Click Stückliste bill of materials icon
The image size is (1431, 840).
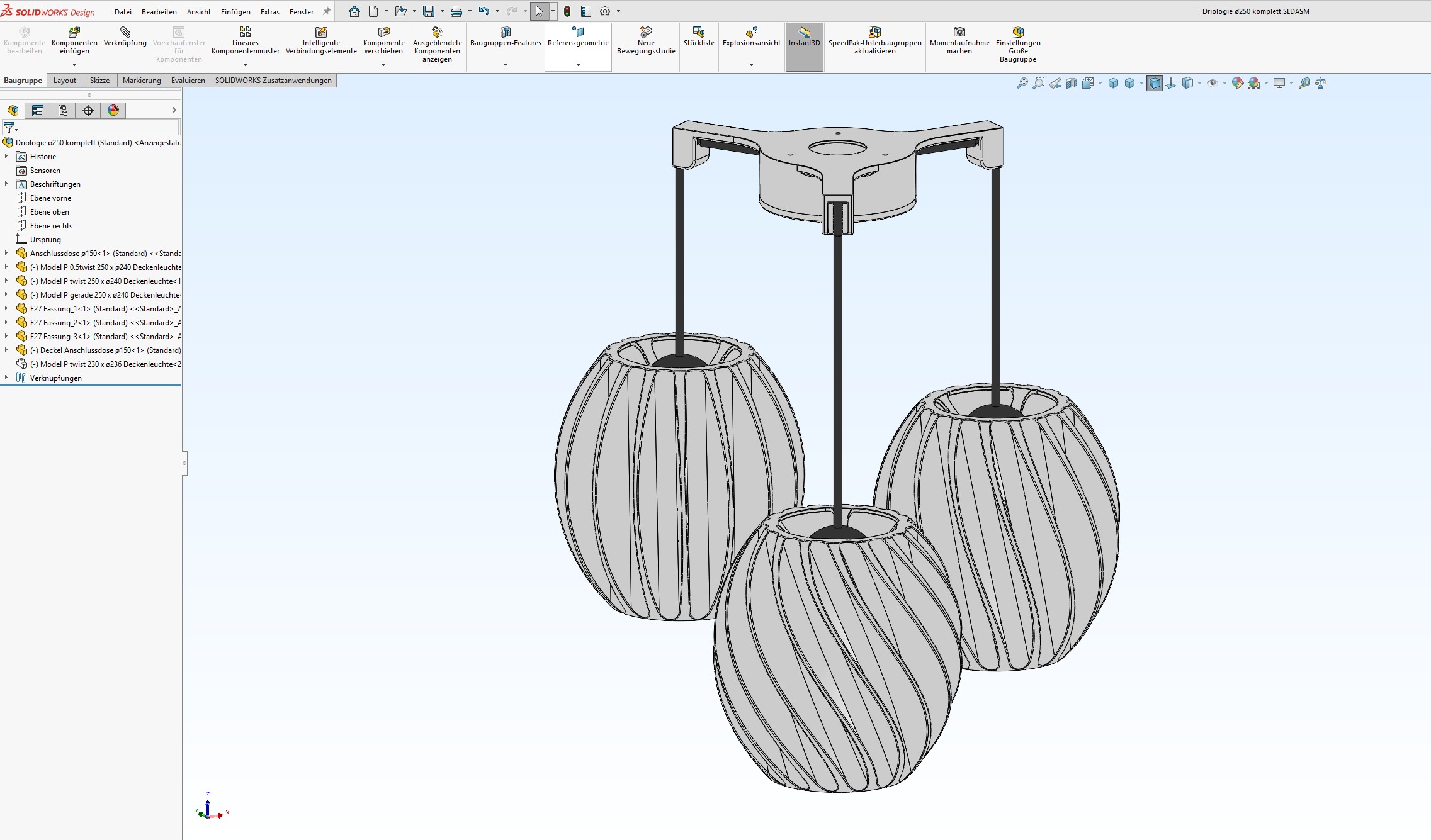pyautogui.click(x=698, y=36)
